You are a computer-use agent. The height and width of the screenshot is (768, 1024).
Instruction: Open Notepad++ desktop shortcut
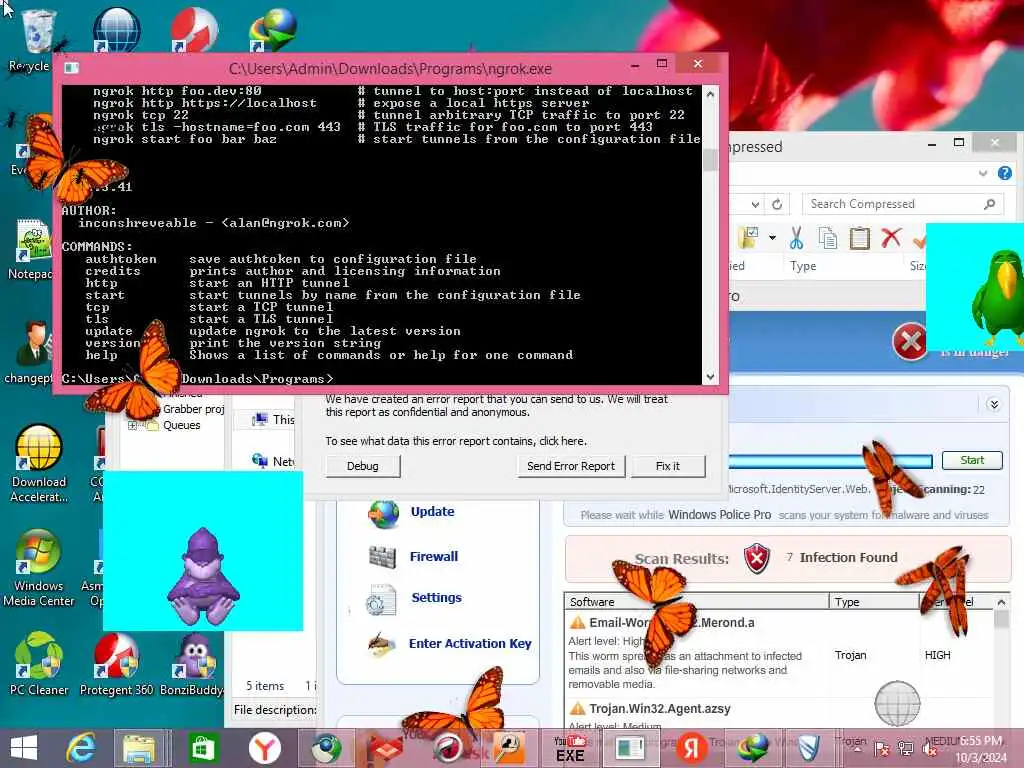click(x=31, y=249)
